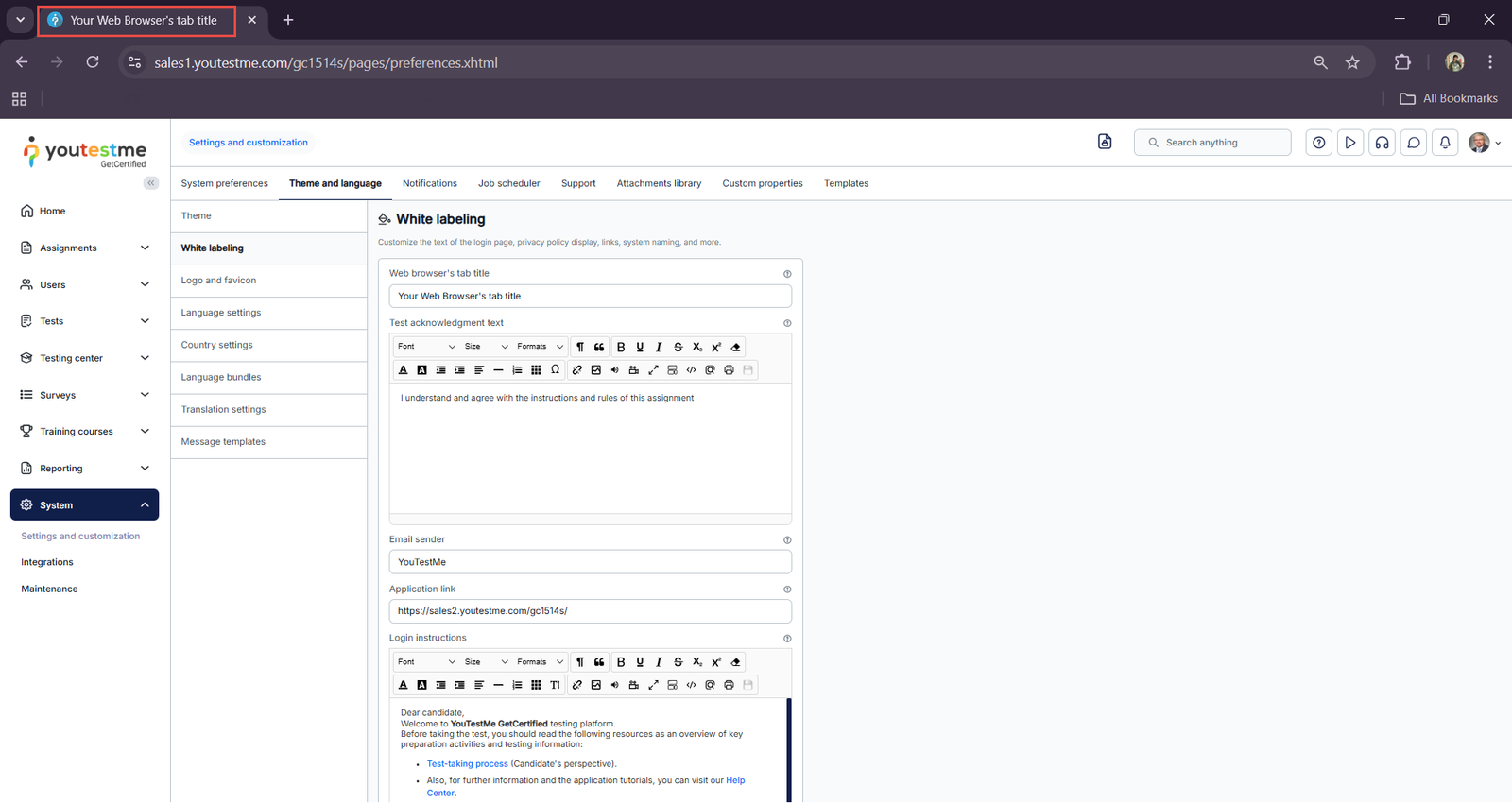Click the headset support icon in header

[1382, 143]
